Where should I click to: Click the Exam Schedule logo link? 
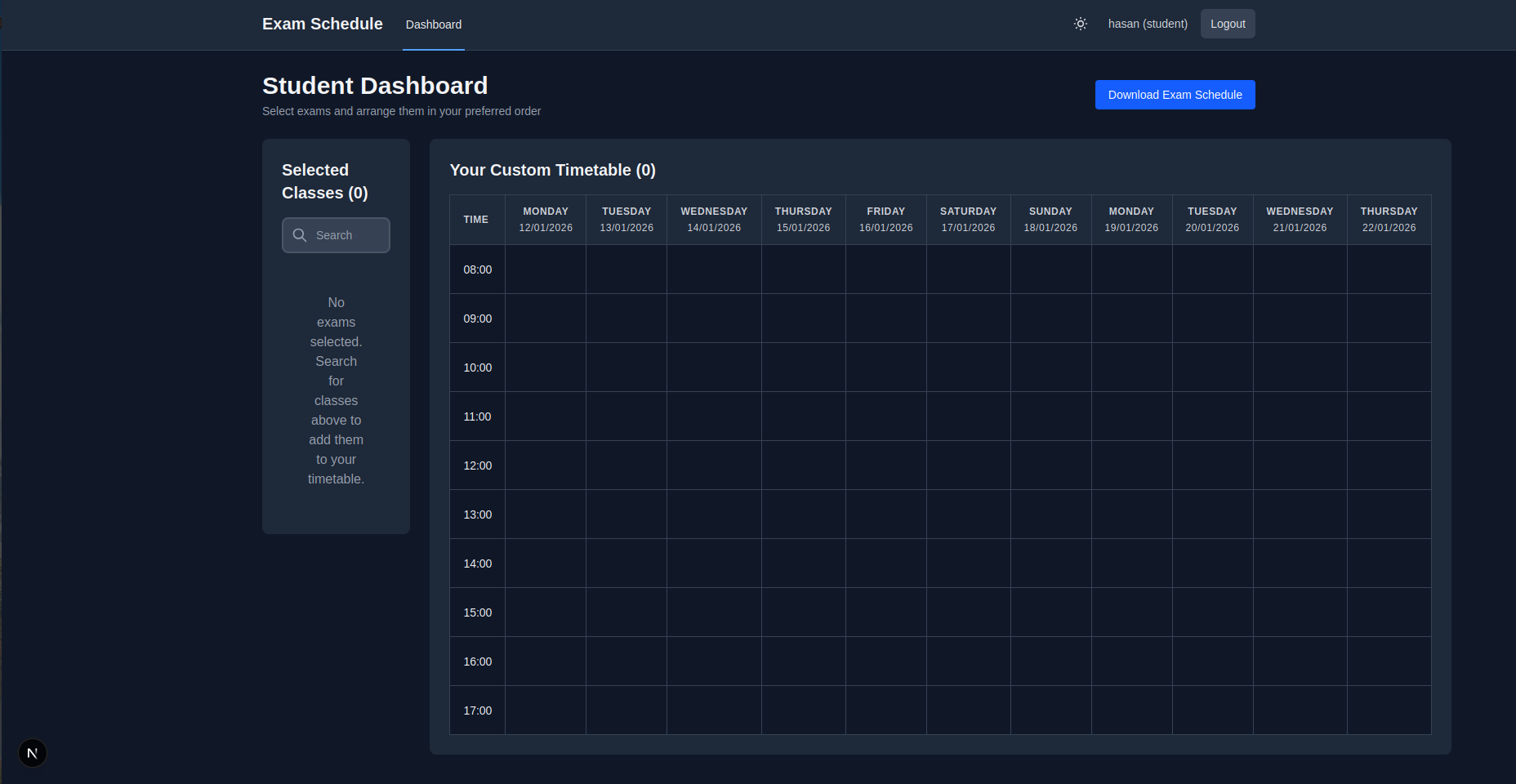click(x=322, y=24)
